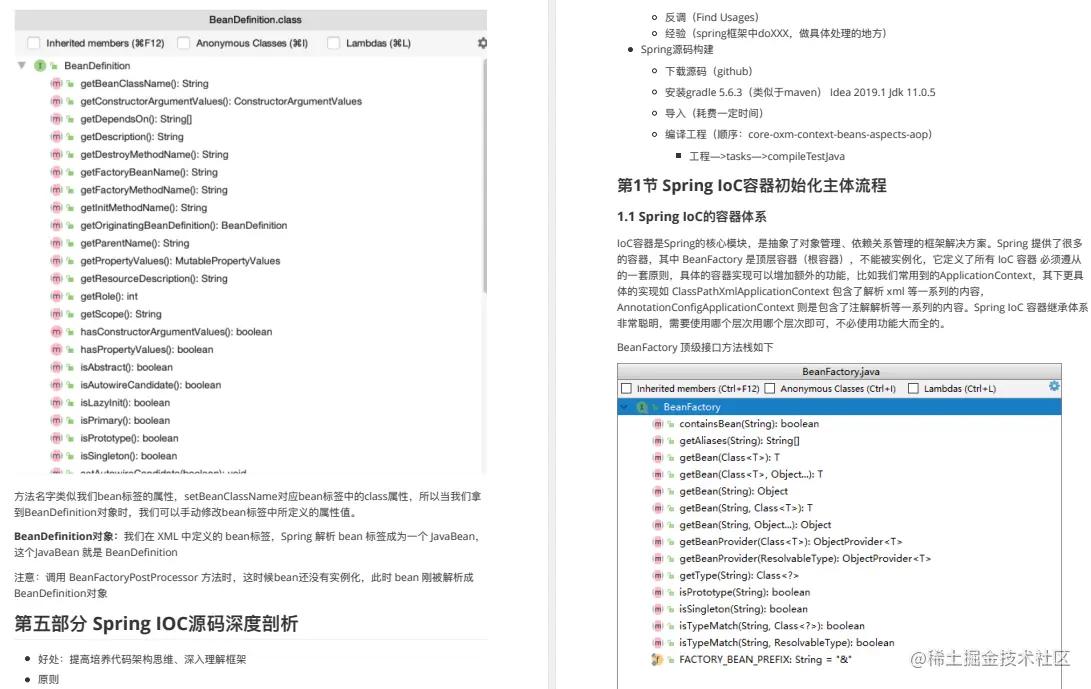Image resolution: width=1091 pixels, height=689 pixels.
Task: Click the BeanDefinition interface icon
Action: [x=40, y=65]
